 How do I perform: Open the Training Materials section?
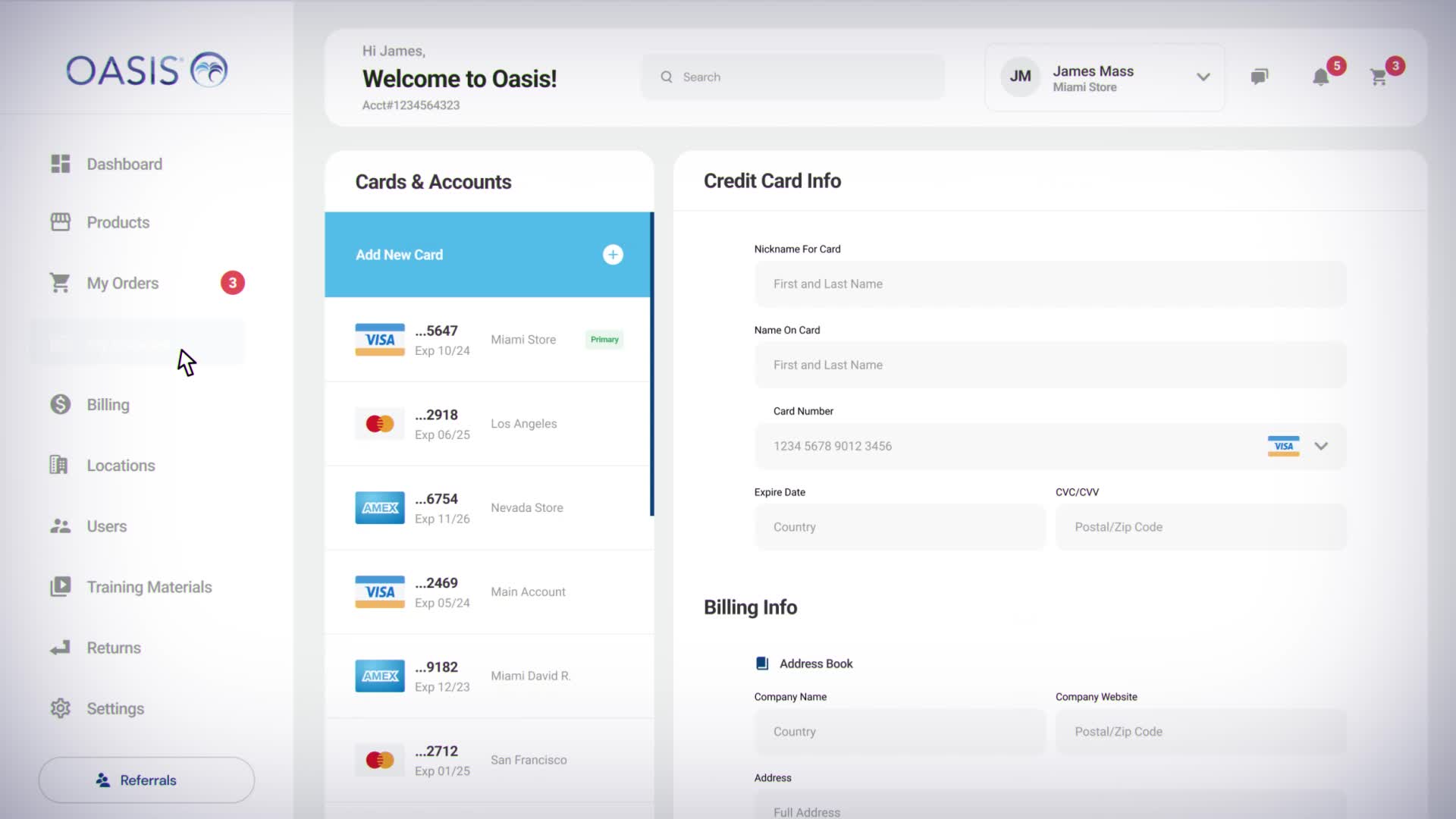[149, 587]
